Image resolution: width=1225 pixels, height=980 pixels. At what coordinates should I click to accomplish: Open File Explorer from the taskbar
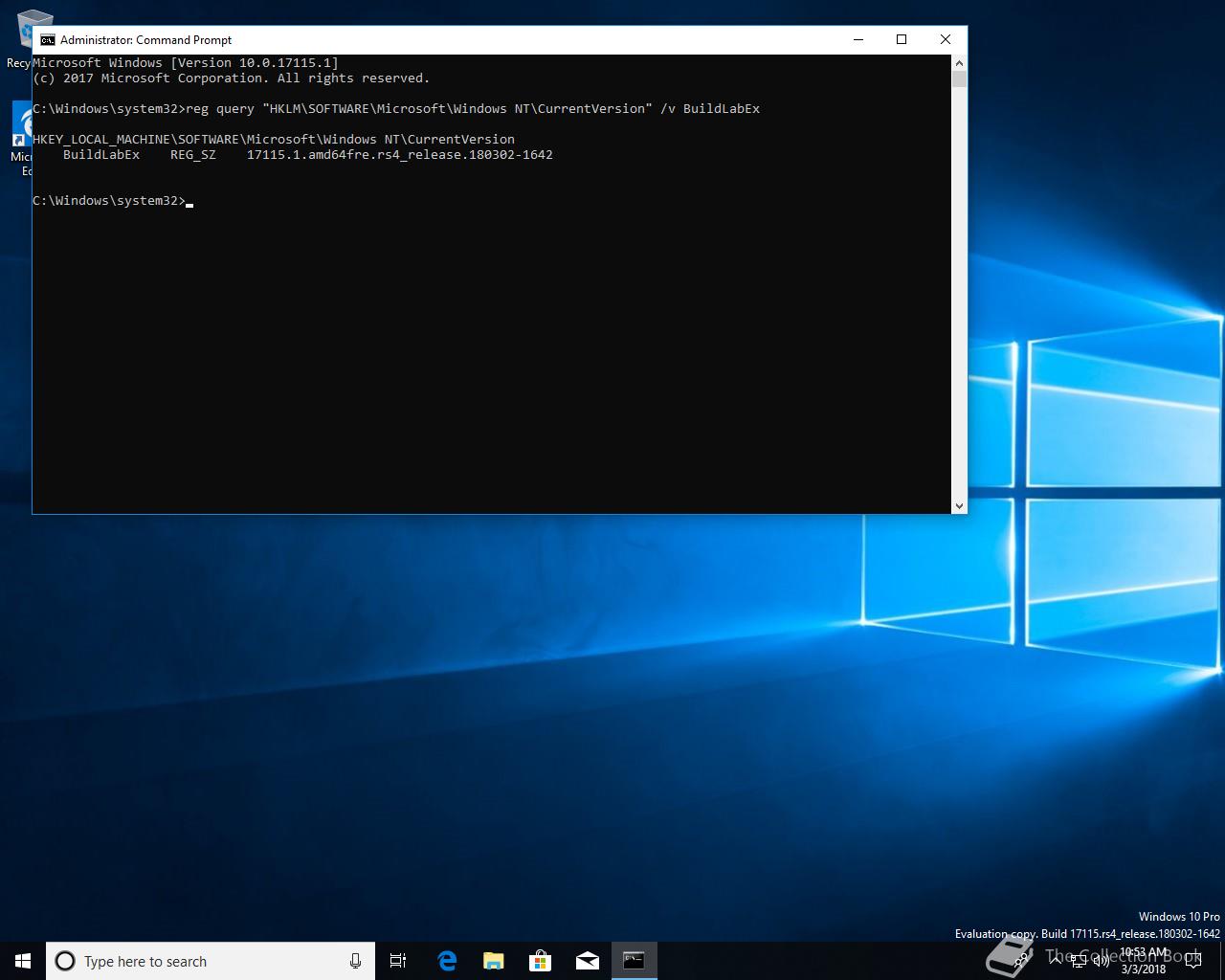tap(493, 961)
